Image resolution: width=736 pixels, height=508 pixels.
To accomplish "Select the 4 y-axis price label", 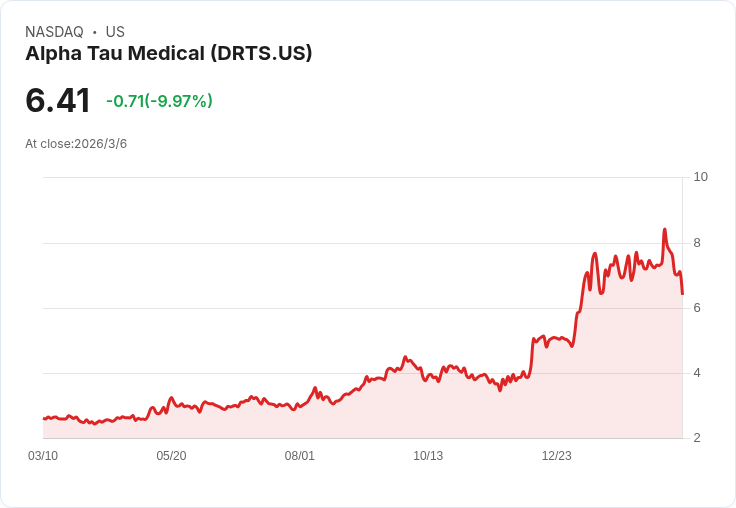I will point(697,373).
